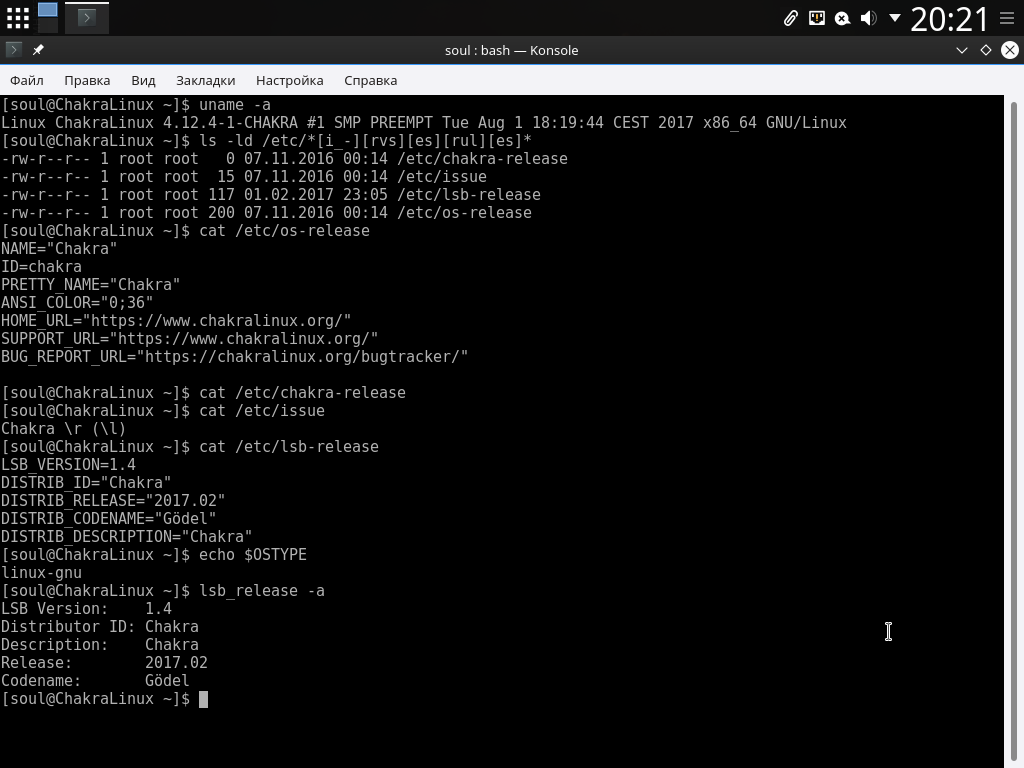Click the 'lsb_release -a' command line
This screenshot has width=1024, height=768.
(x=163, y=590)
